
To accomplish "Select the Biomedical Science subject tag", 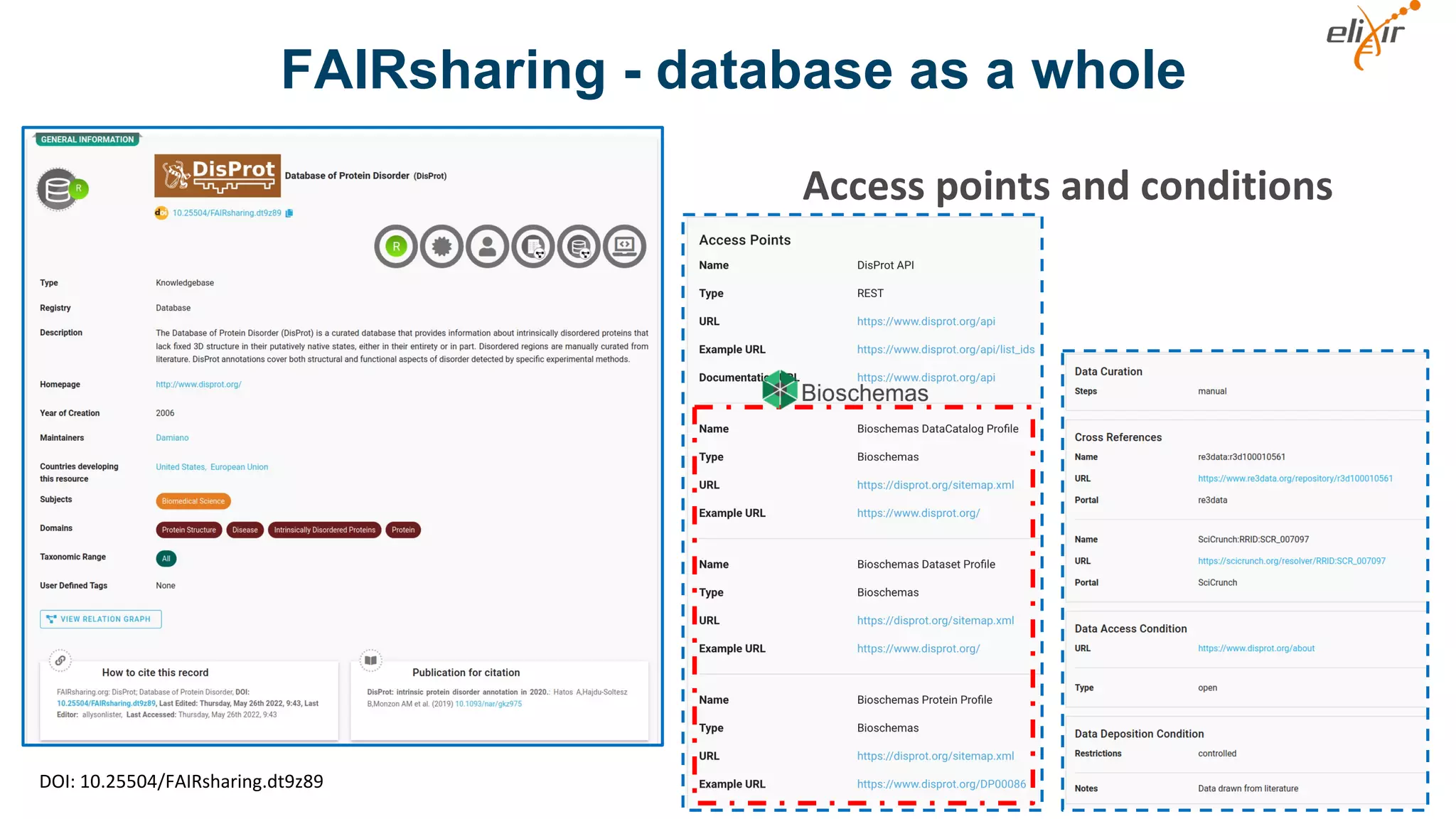I will (x=193, y=501).
